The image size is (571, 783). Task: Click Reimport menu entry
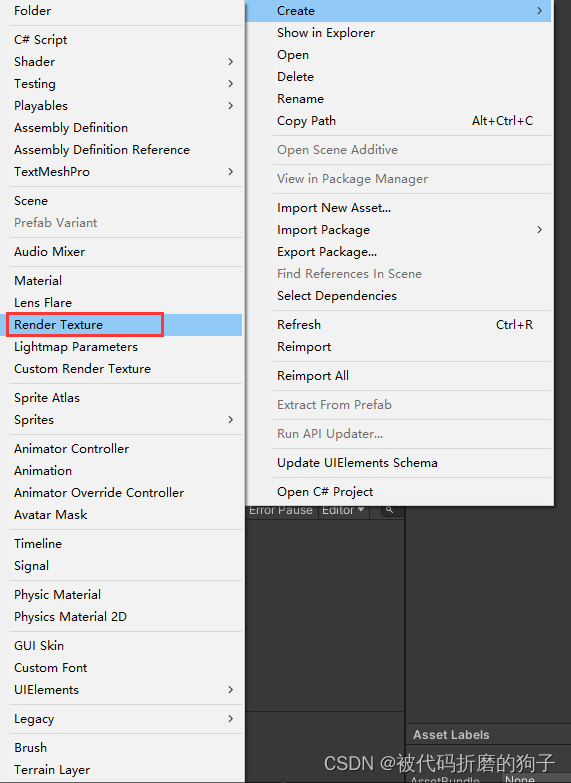tap(399, 347)
